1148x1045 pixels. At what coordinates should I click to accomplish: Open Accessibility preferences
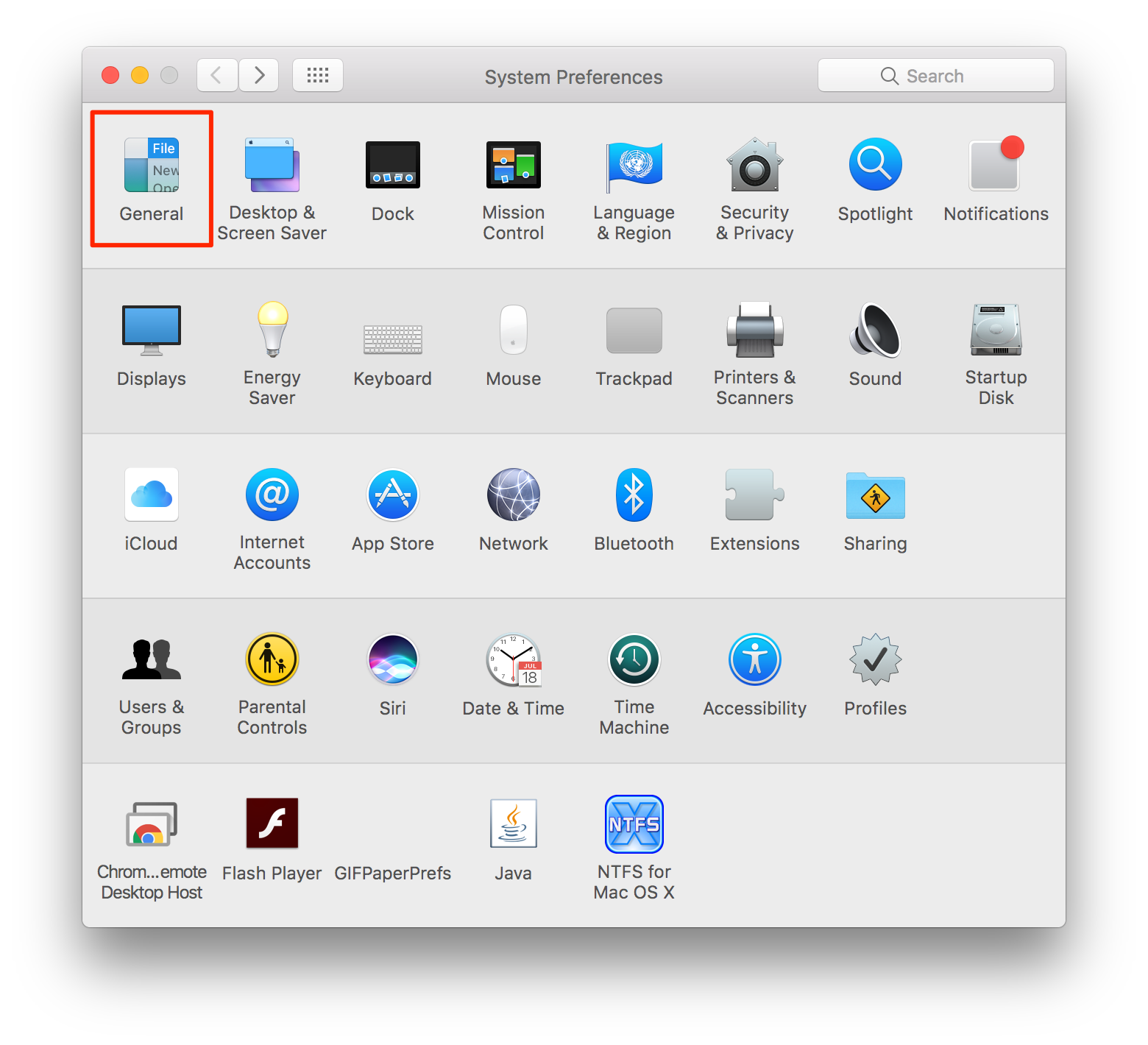click(755, 675)
